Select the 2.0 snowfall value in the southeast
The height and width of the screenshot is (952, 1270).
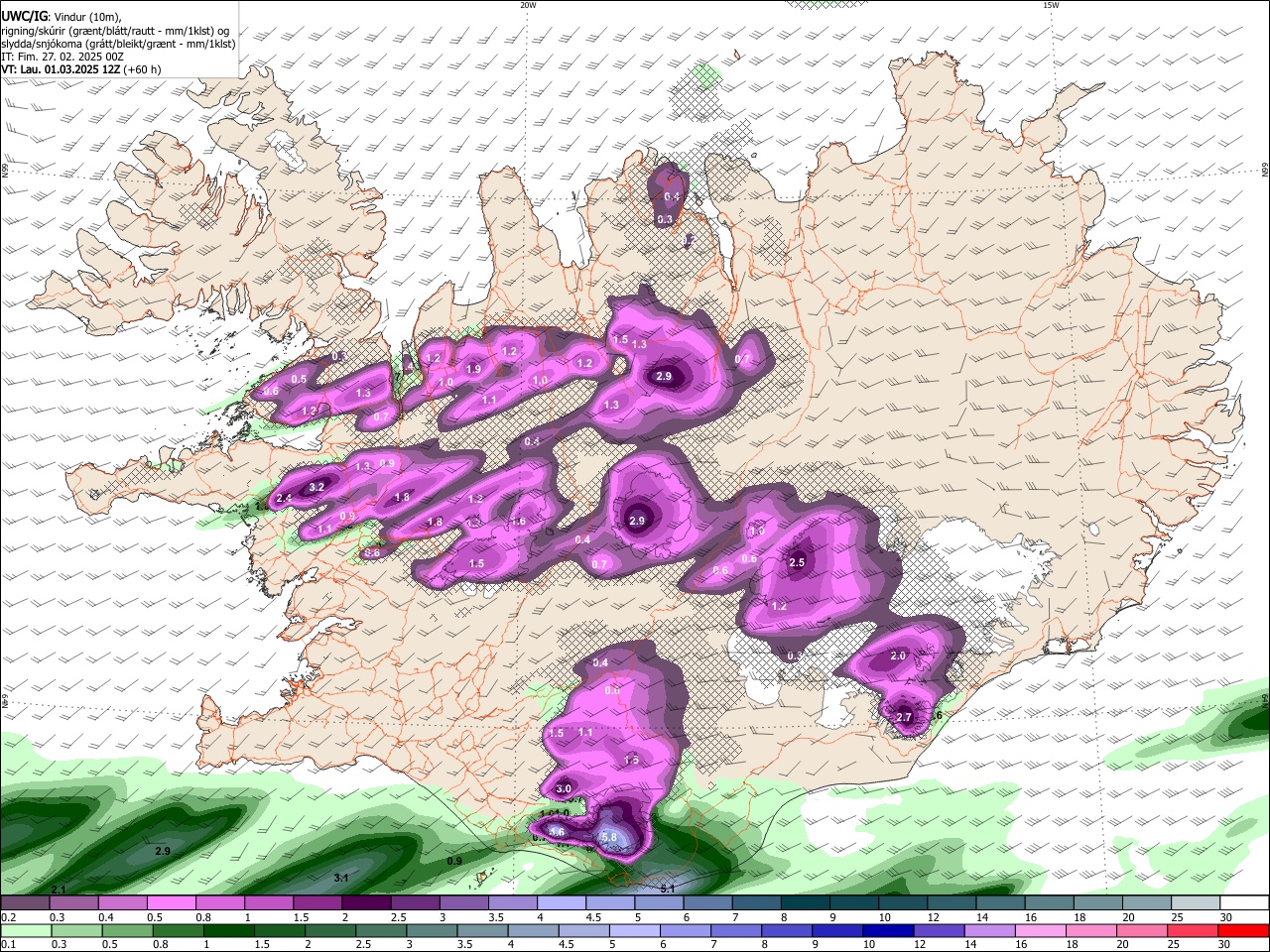coord(898,655)
